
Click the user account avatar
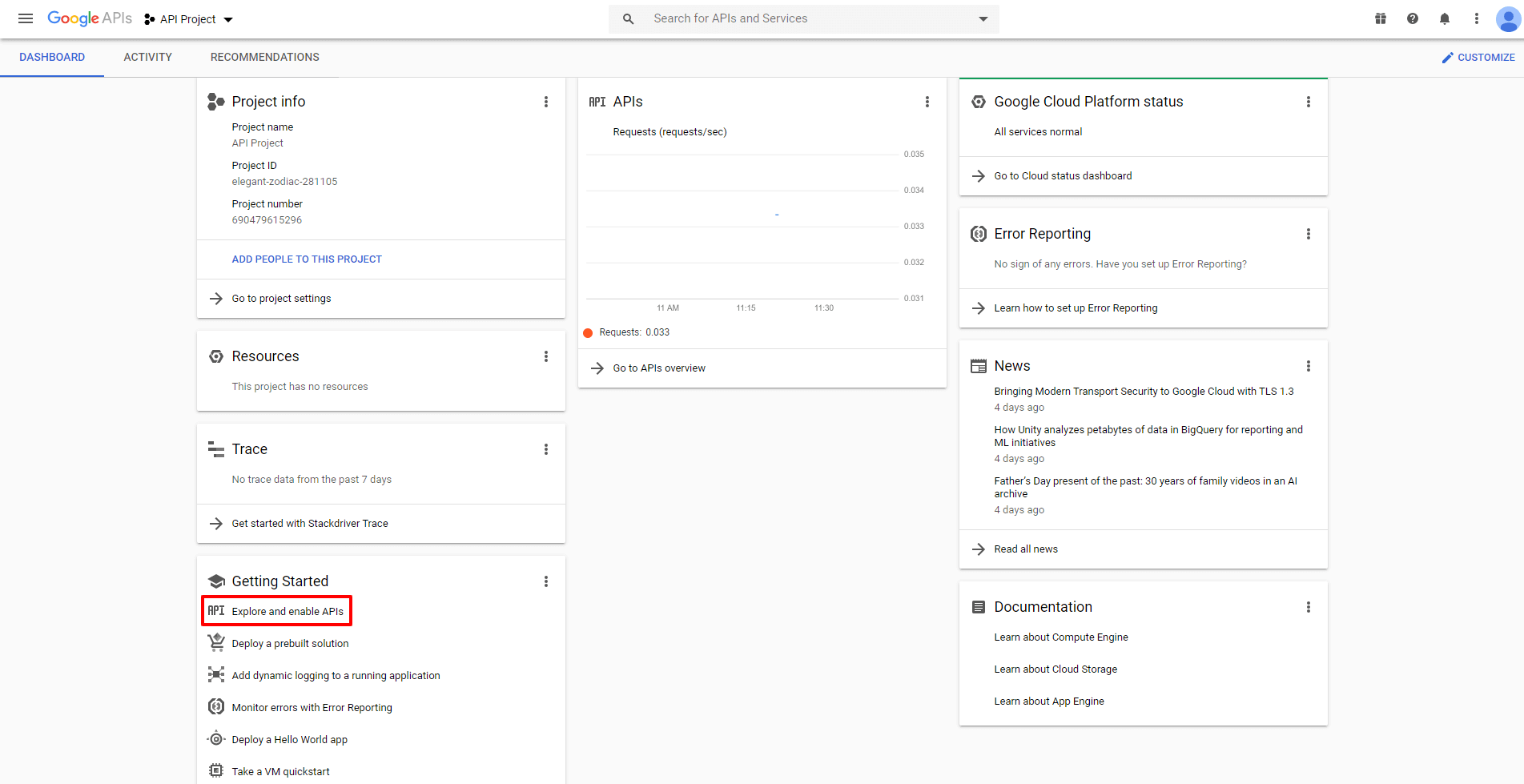coord(1509,18)
